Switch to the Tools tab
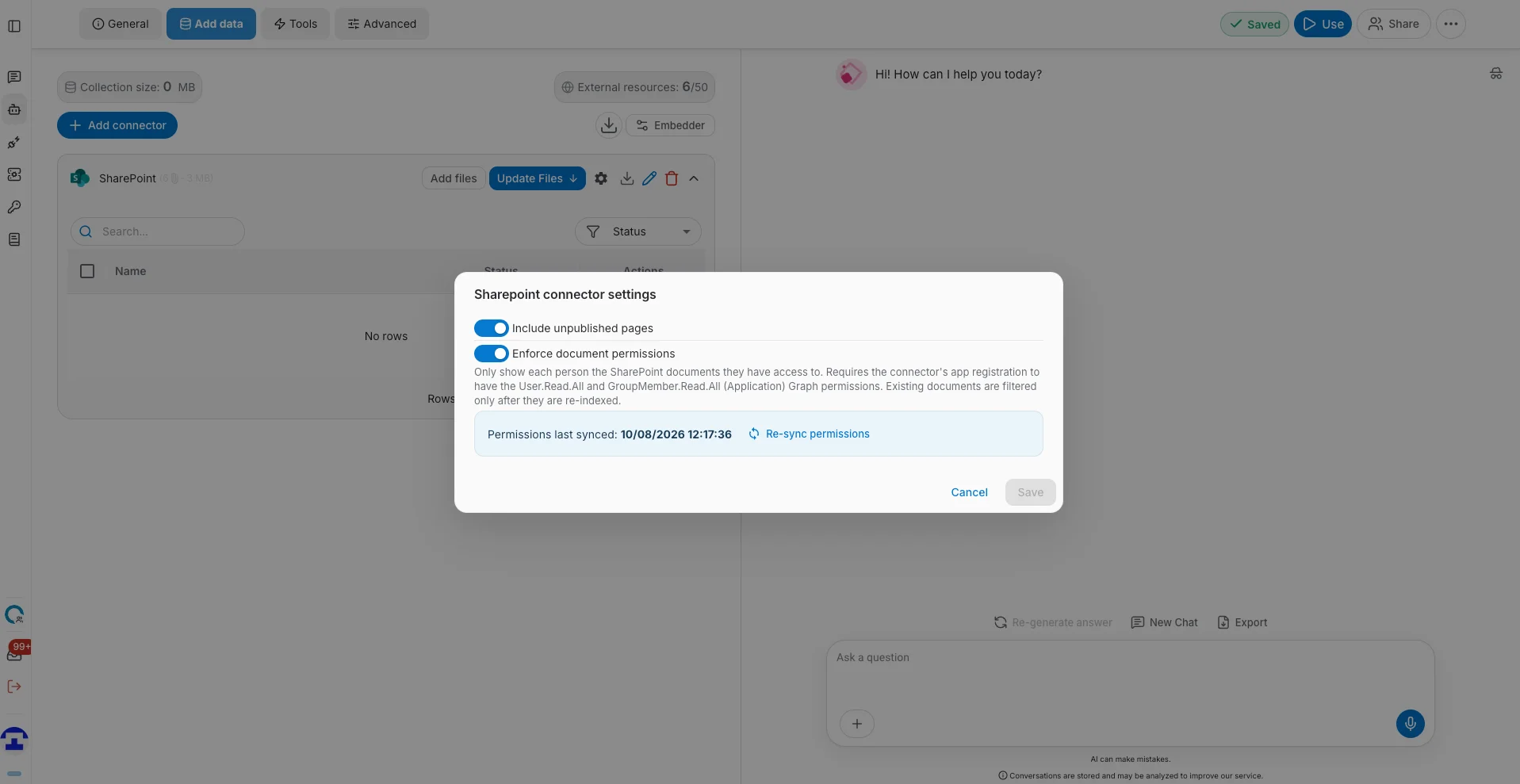1520x784 pixels. coord(296,24)
